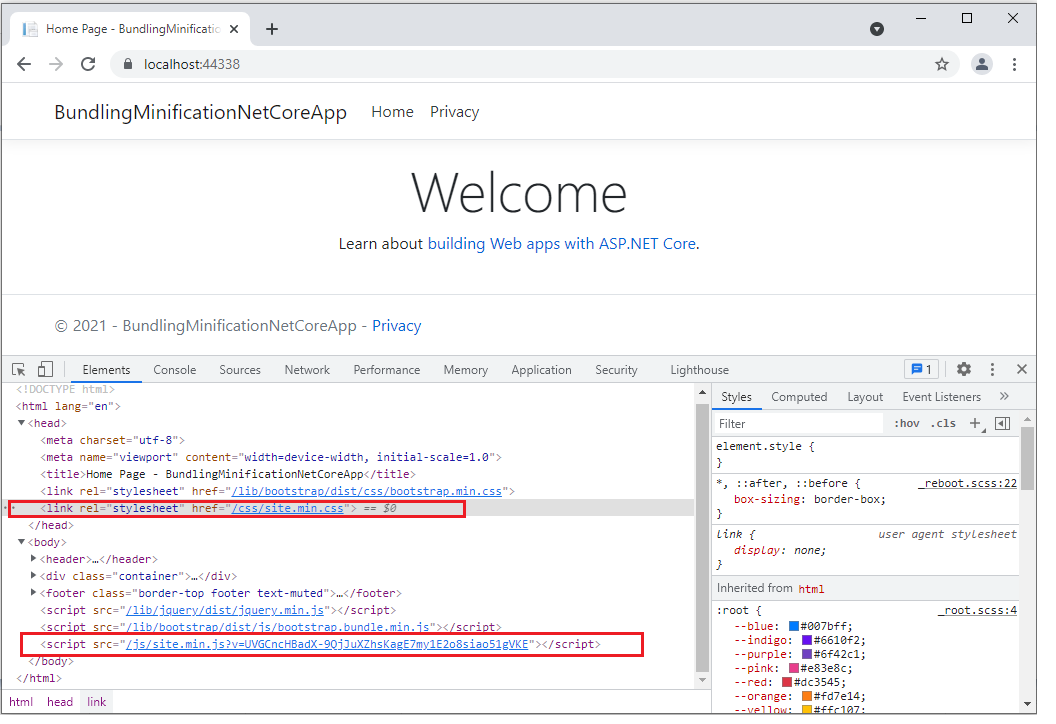Click the BundlingMinificationNetCoreApp brand link
Image resolution: width=1056 pixels, height=724 pixels.
[x=201, y=112]
